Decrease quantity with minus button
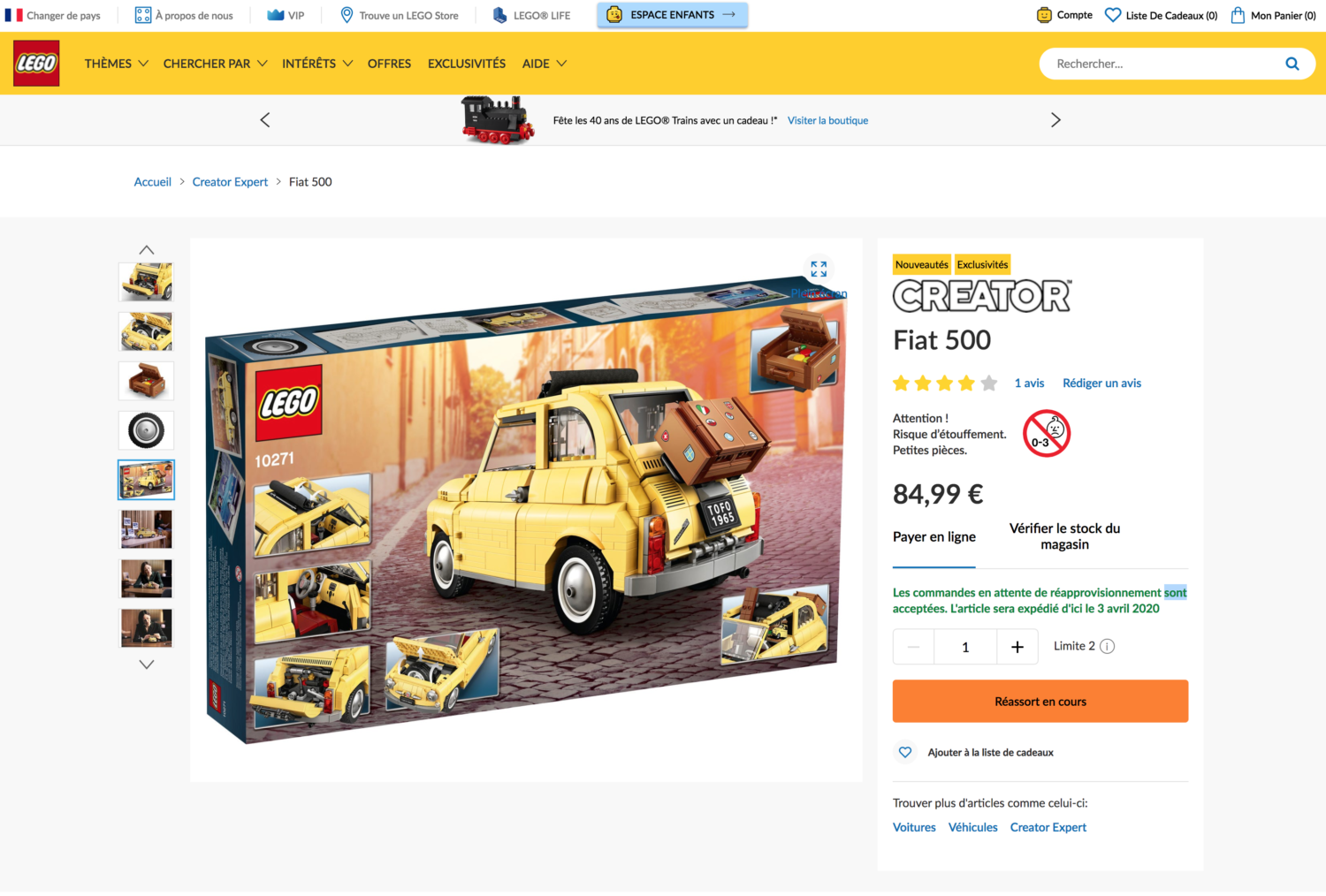1326x896 pixels. point(913,647)
